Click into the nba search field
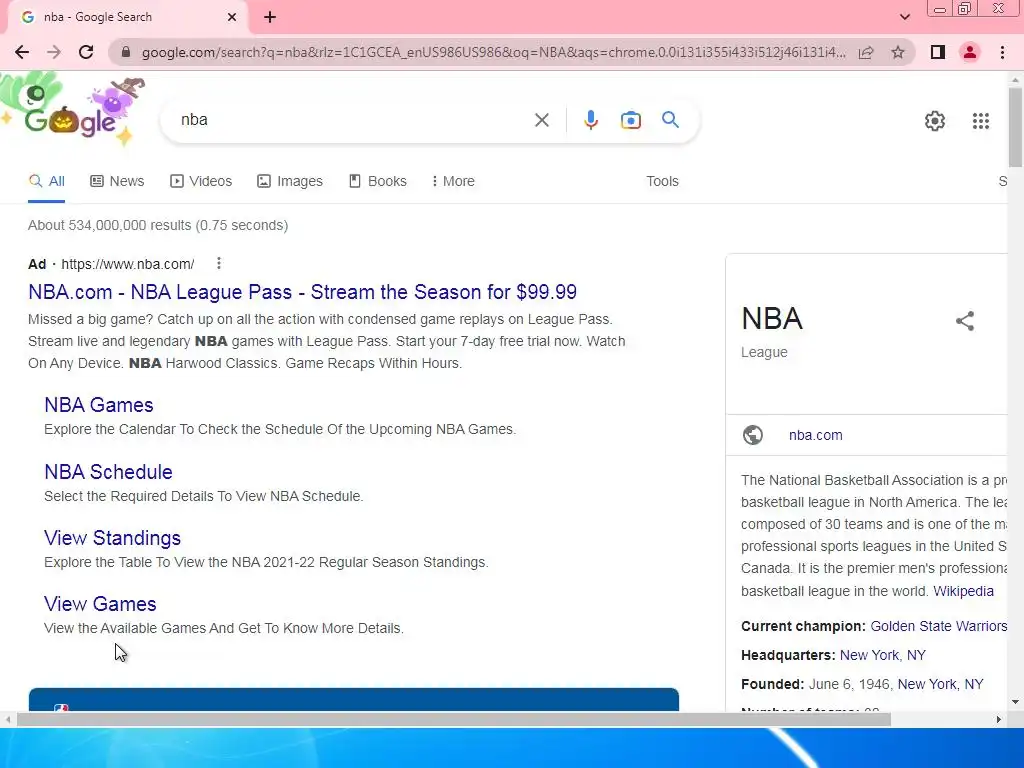Image resolution: width=1024 pixels, height=768 pixels. (x=353, y=120)
